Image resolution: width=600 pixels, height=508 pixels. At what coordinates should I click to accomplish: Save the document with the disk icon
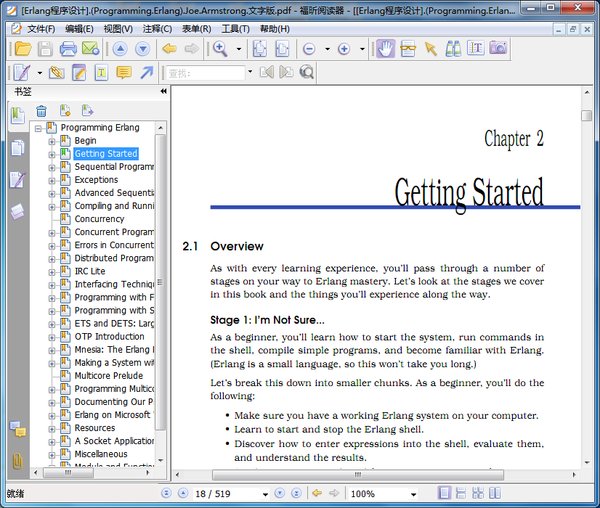coord(45,49)
